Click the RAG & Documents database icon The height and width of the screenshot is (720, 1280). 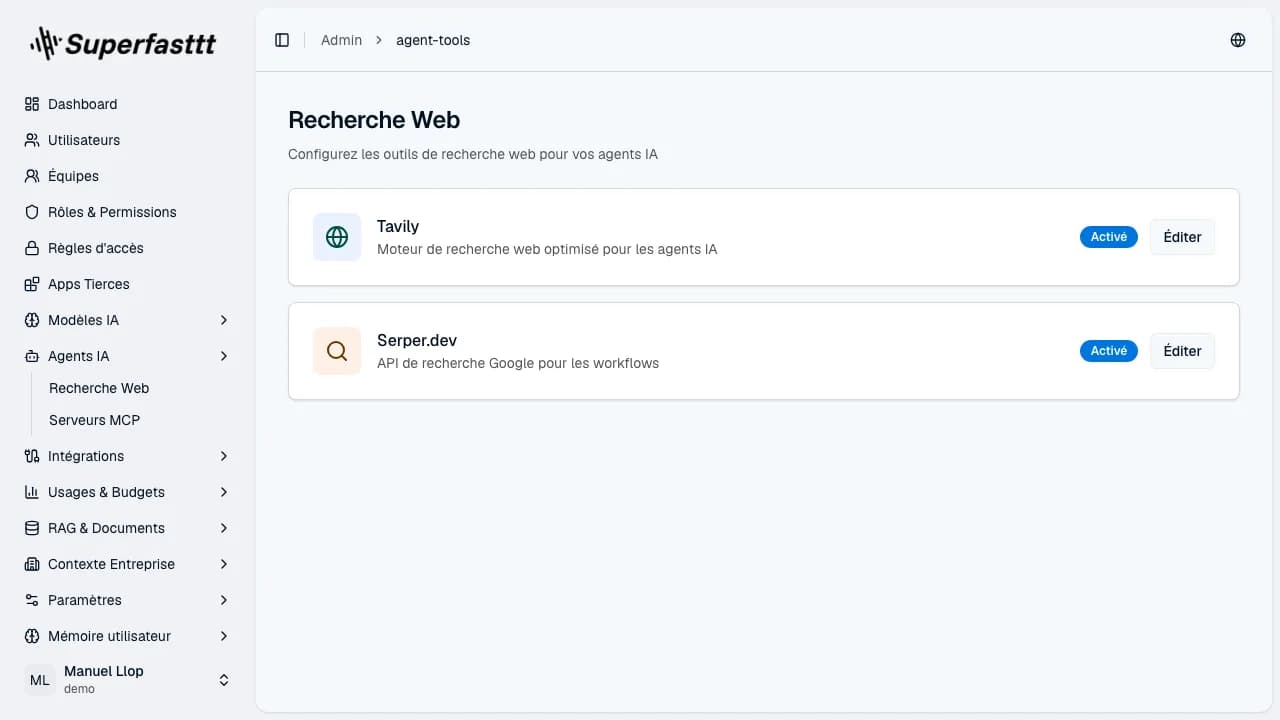[x=32, y=528]
